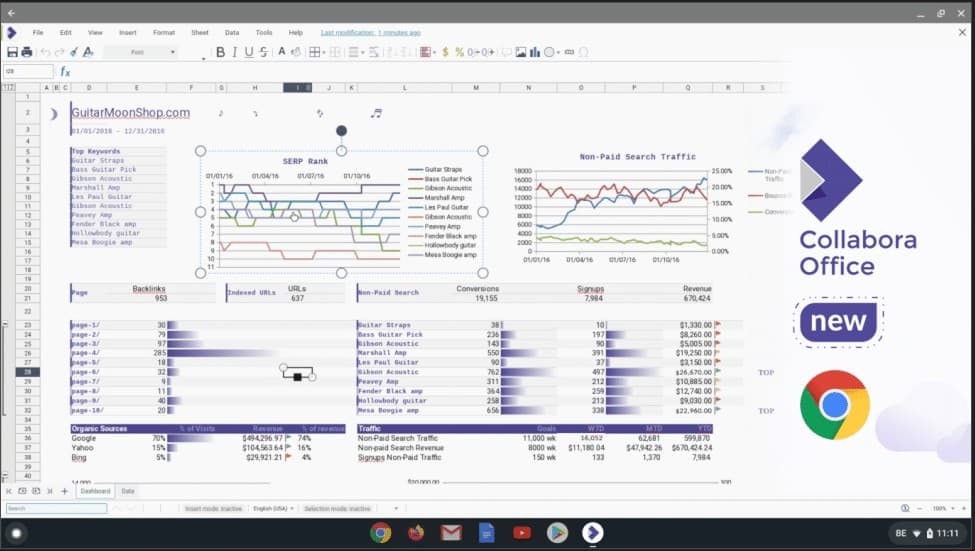The height and width of the screenshot is (551, 975).
Task: Open Play Store from the shelf
Action: pos(557,533)
